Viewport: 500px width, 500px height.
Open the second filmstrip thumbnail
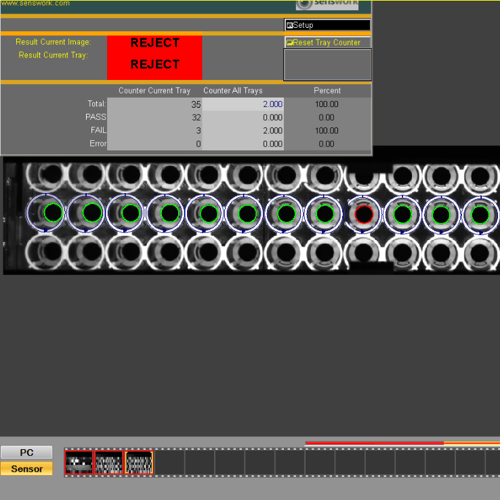coord(109,462)
